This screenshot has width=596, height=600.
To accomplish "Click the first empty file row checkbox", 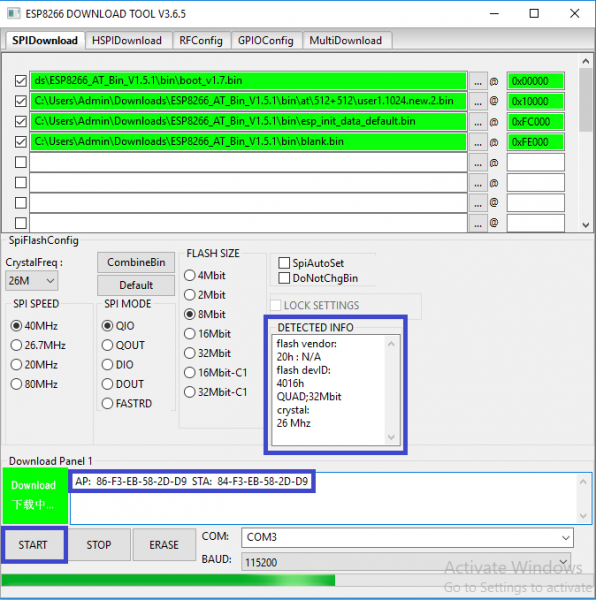I will 21,162.
